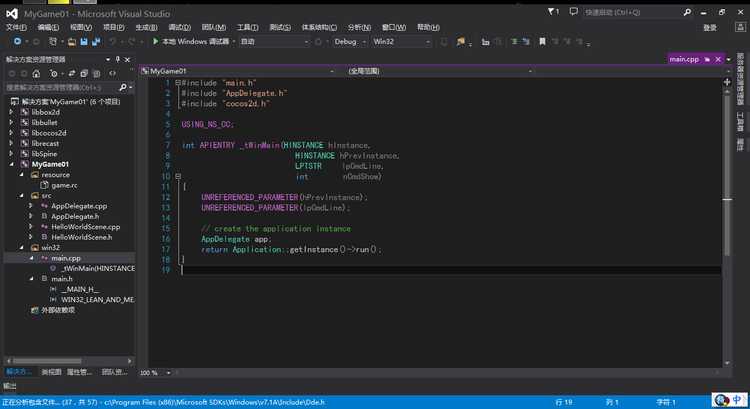Click the view code icon in Solution Explorer
The height and width of the screenshot is (409, 750).
pyautogui.click(x=112, y=73)
